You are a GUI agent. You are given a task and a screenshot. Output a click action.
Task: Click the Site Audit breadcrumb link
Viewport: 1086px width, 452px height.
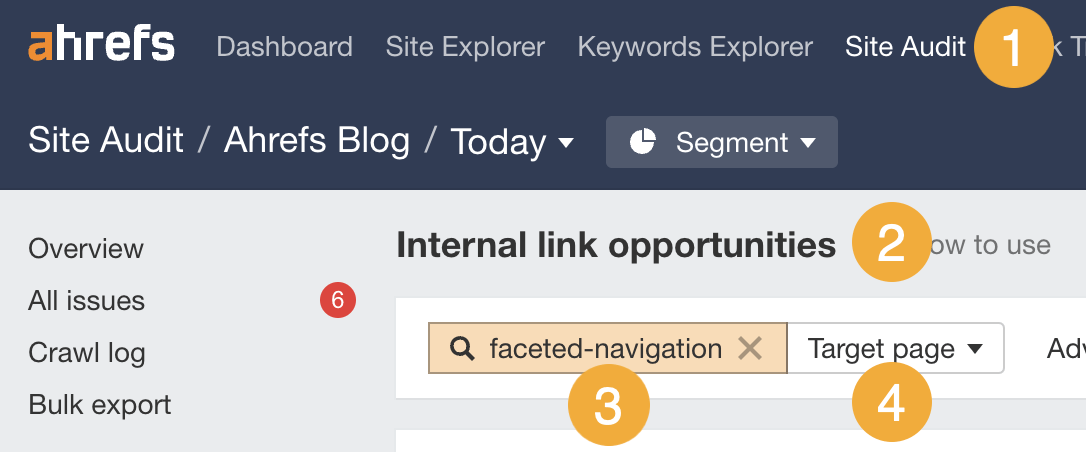click(106, 141)
